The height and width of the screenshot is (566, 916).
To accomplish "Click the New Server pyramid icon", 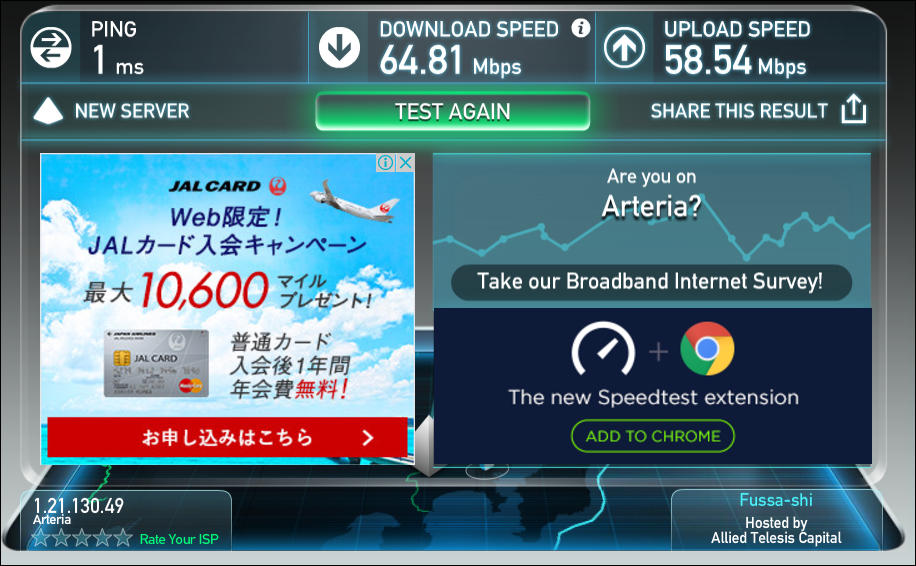I will click(48, 110).
